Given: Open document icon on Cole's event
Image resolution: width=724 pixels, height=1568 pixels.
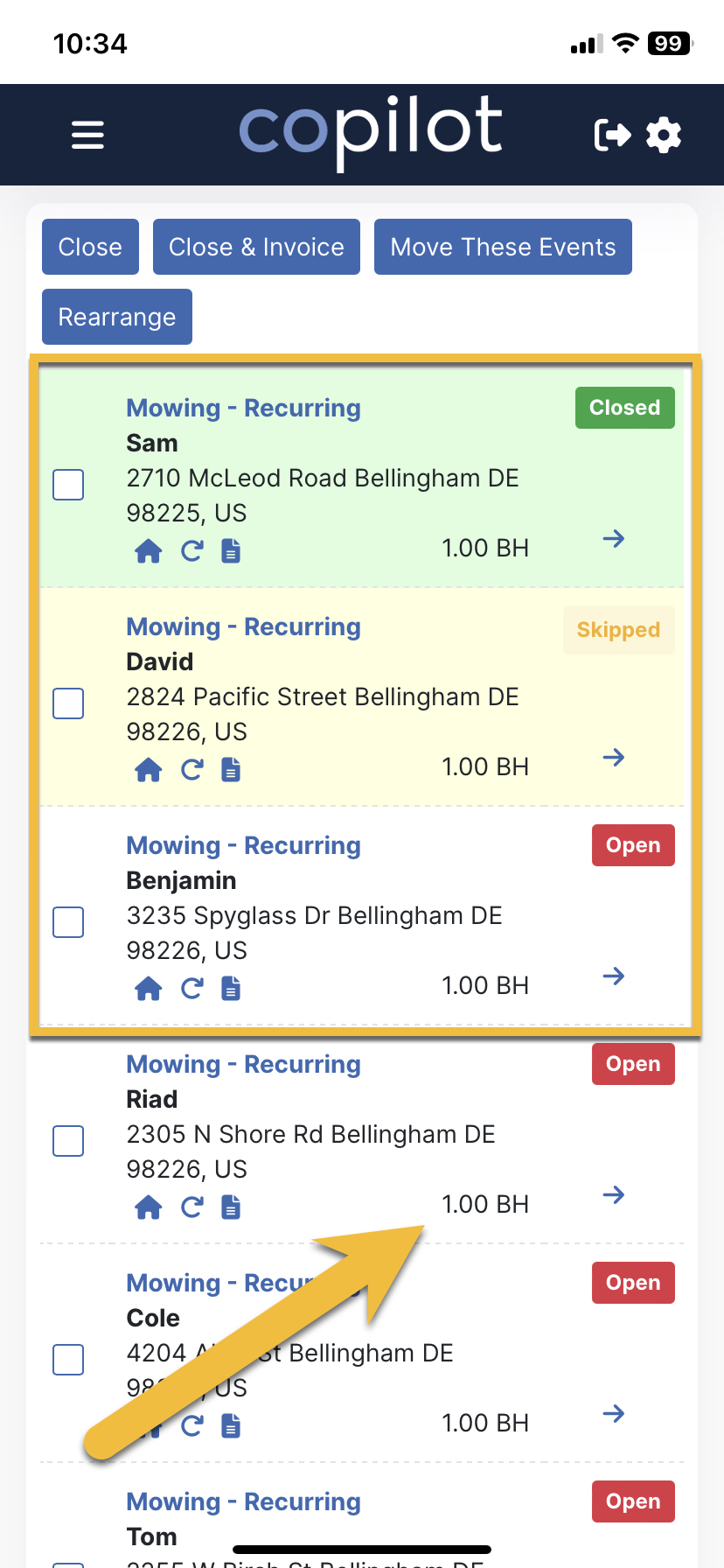Looking at the screenshot, I should pos(231,1426).
